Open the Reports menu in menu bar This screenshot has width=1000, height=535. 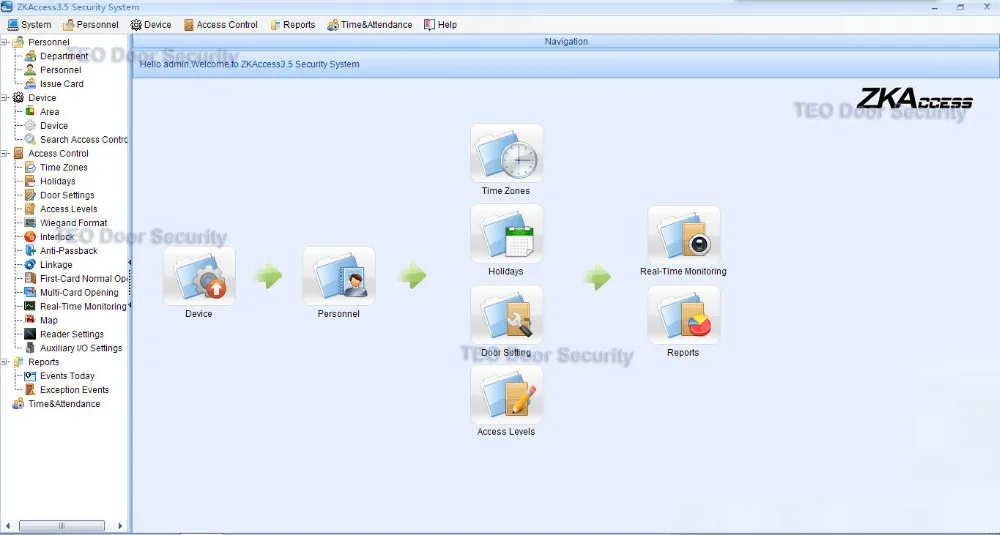(293, 25)
